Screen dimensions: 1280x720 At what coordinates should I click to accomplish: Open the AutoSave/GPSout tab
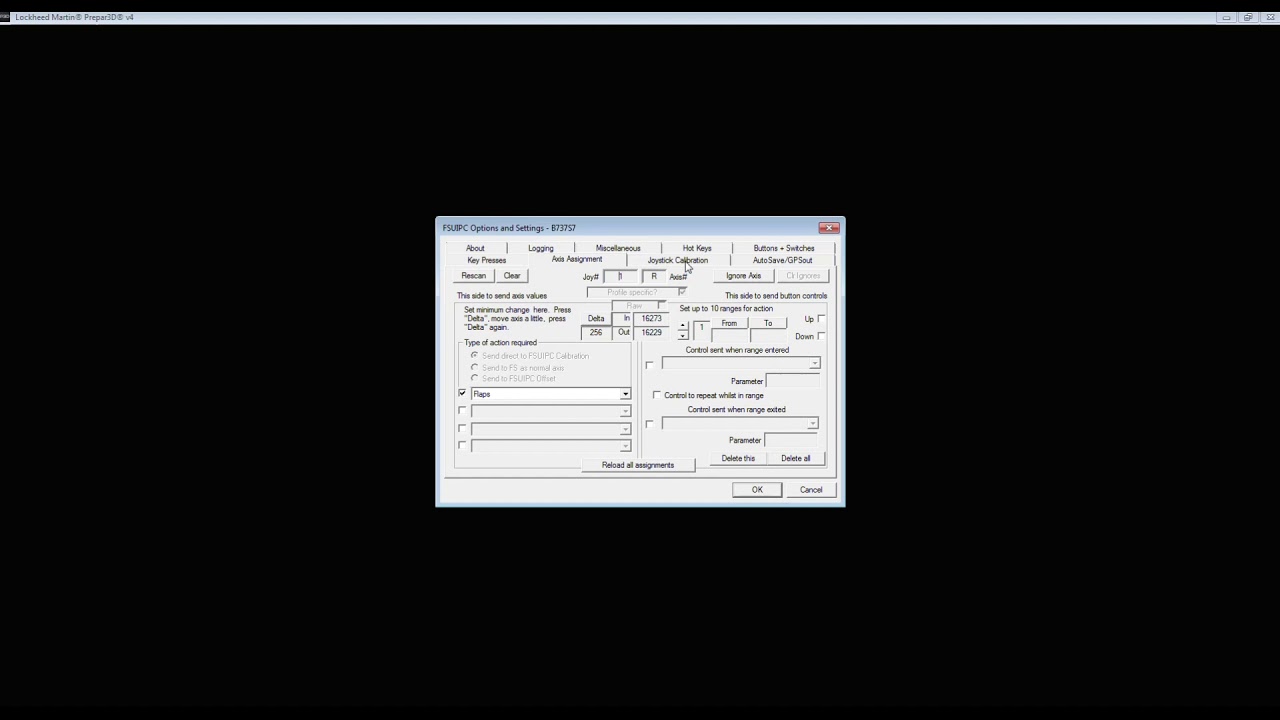click(783, 260)
